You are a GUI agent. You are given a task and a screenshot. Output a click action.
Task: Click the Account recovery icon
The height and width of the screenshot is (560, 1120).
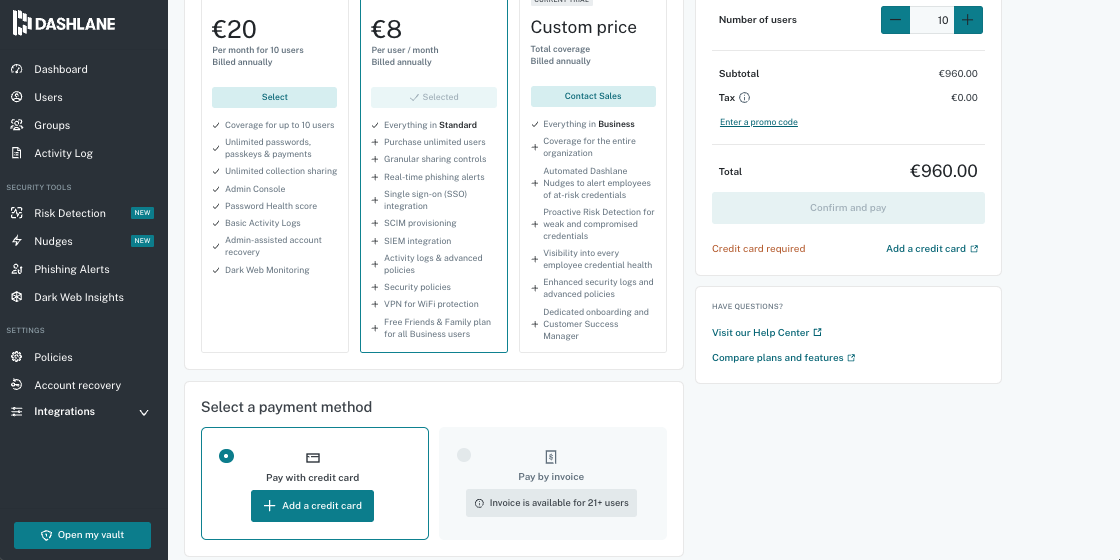pos(16,385)
